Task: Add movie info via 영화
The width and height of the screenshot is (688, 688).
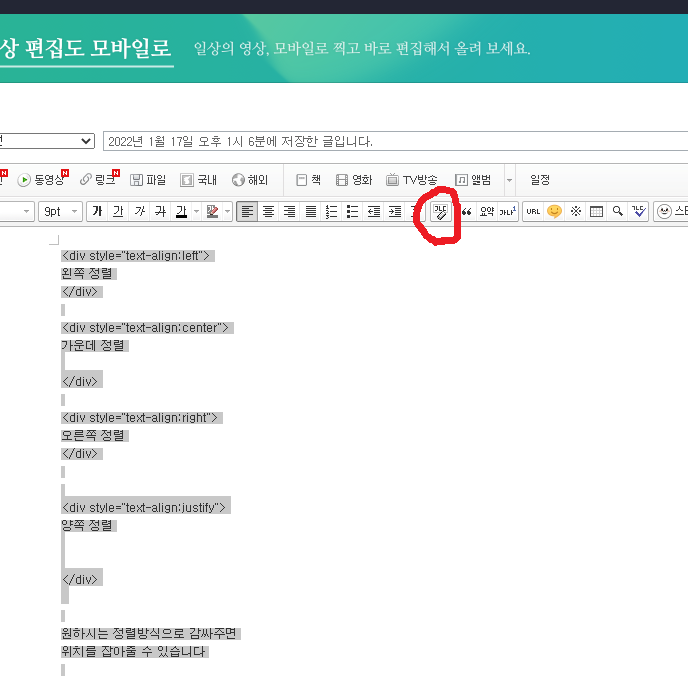Action: [354, 180]
